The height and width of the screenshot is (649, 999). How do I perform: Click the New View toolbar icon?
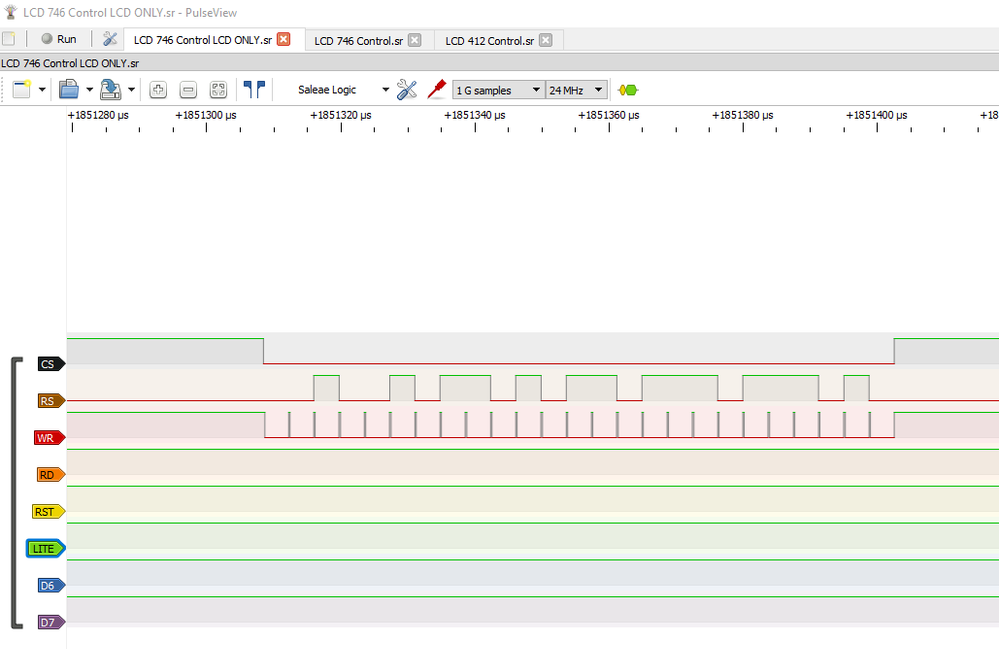coord(22,89)
